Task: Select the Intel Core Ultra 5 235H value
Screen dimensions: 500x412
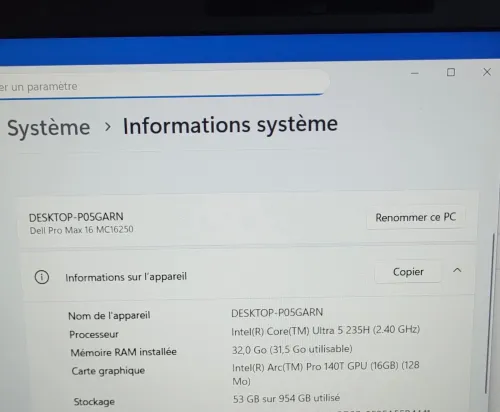Action: (x=326, y=330)
